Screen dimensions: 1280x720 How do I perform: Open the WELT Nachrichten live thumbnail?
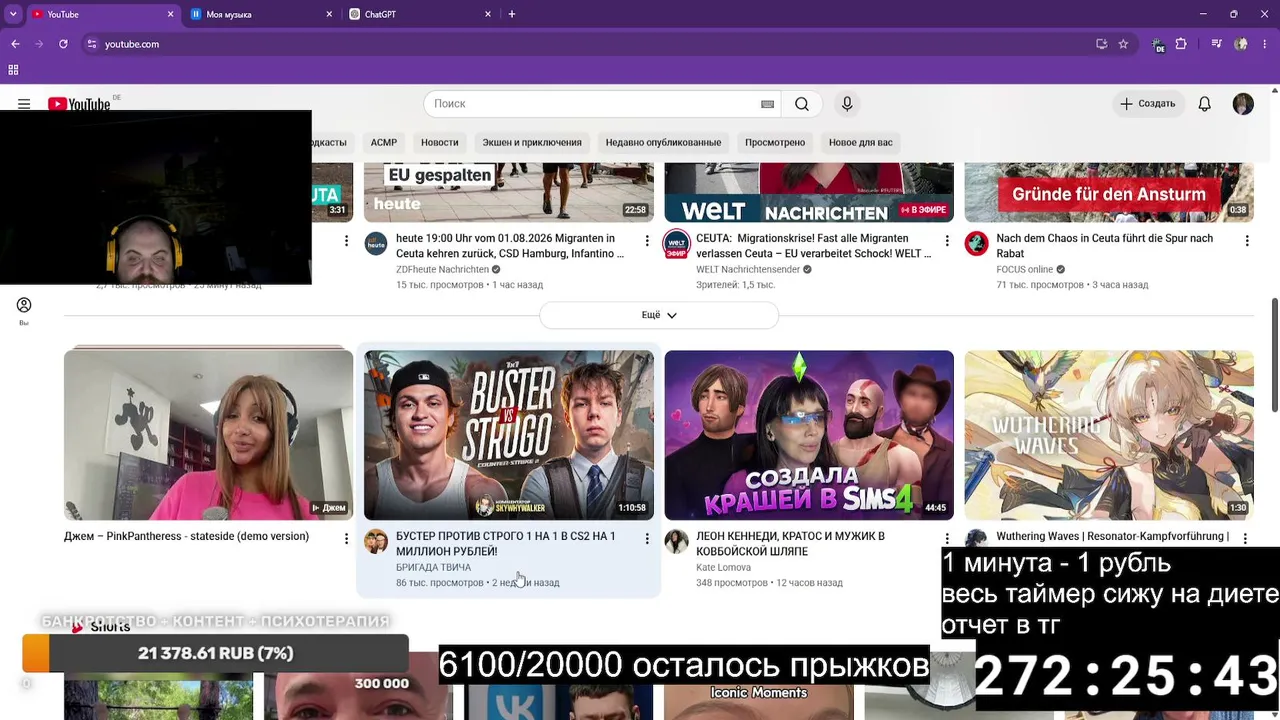(809, 192)
